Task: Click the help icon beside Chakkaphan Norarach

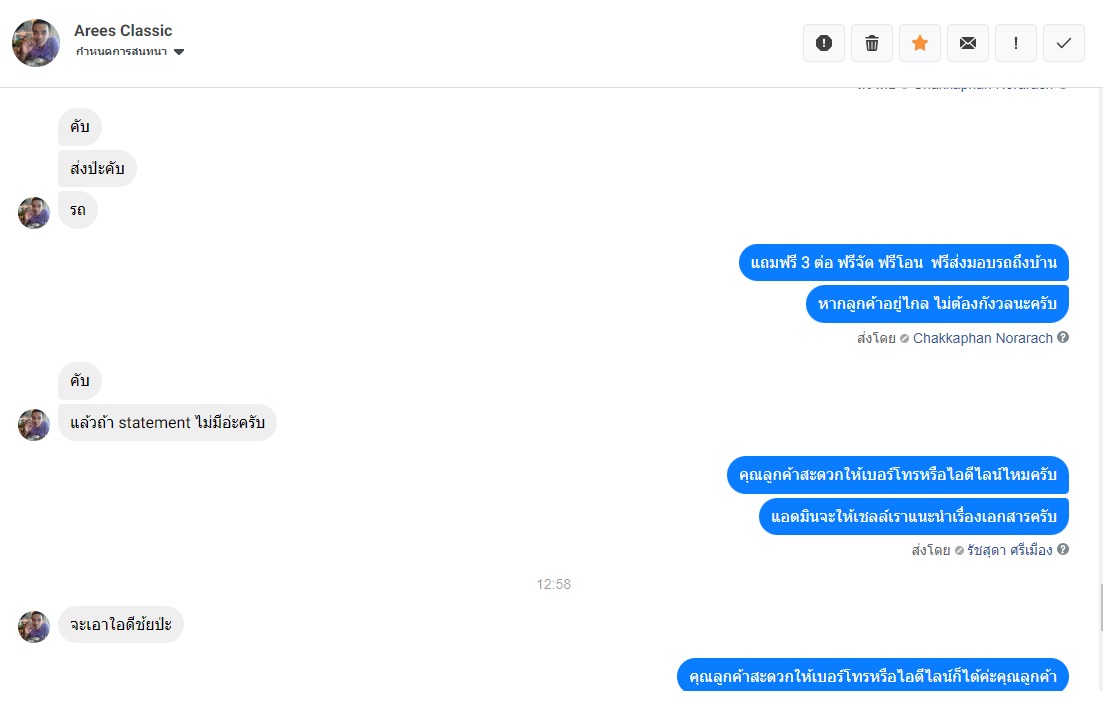Action: 1063,337
